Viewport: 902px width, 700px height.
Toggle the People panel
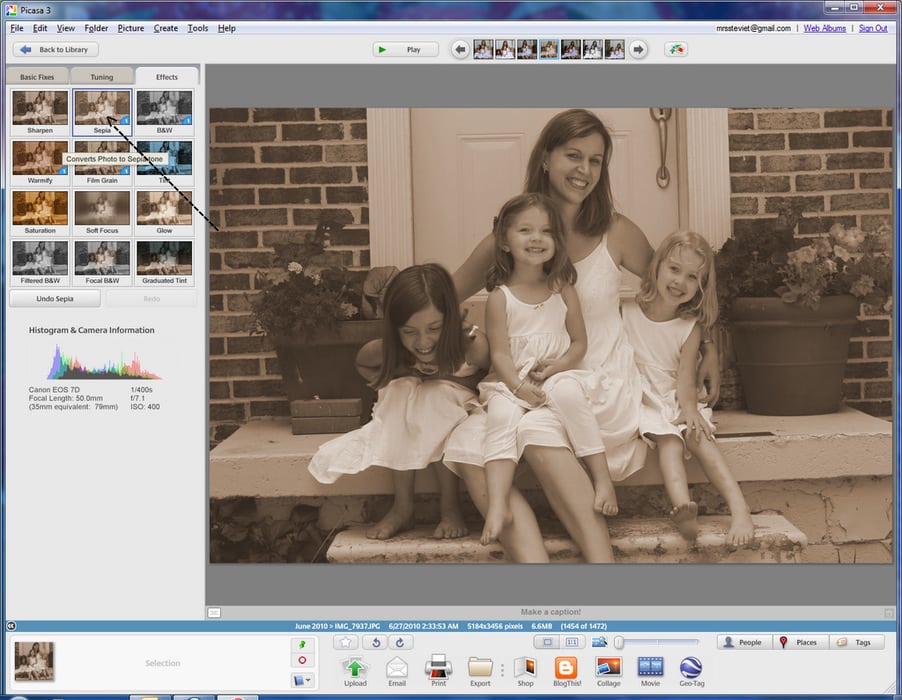pyautogui.click(x=742, y=642)
